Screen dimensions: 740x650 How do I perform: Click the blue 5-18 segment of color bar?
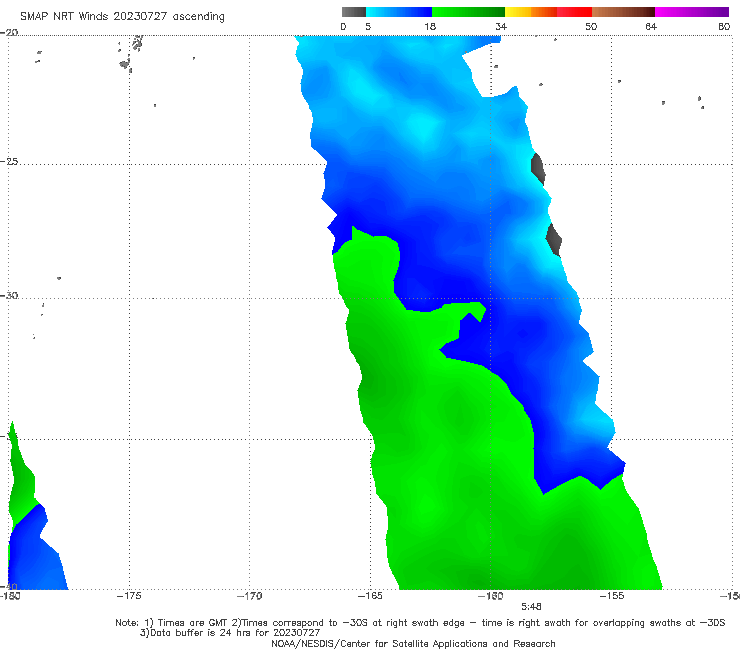[x=399, y=12]
